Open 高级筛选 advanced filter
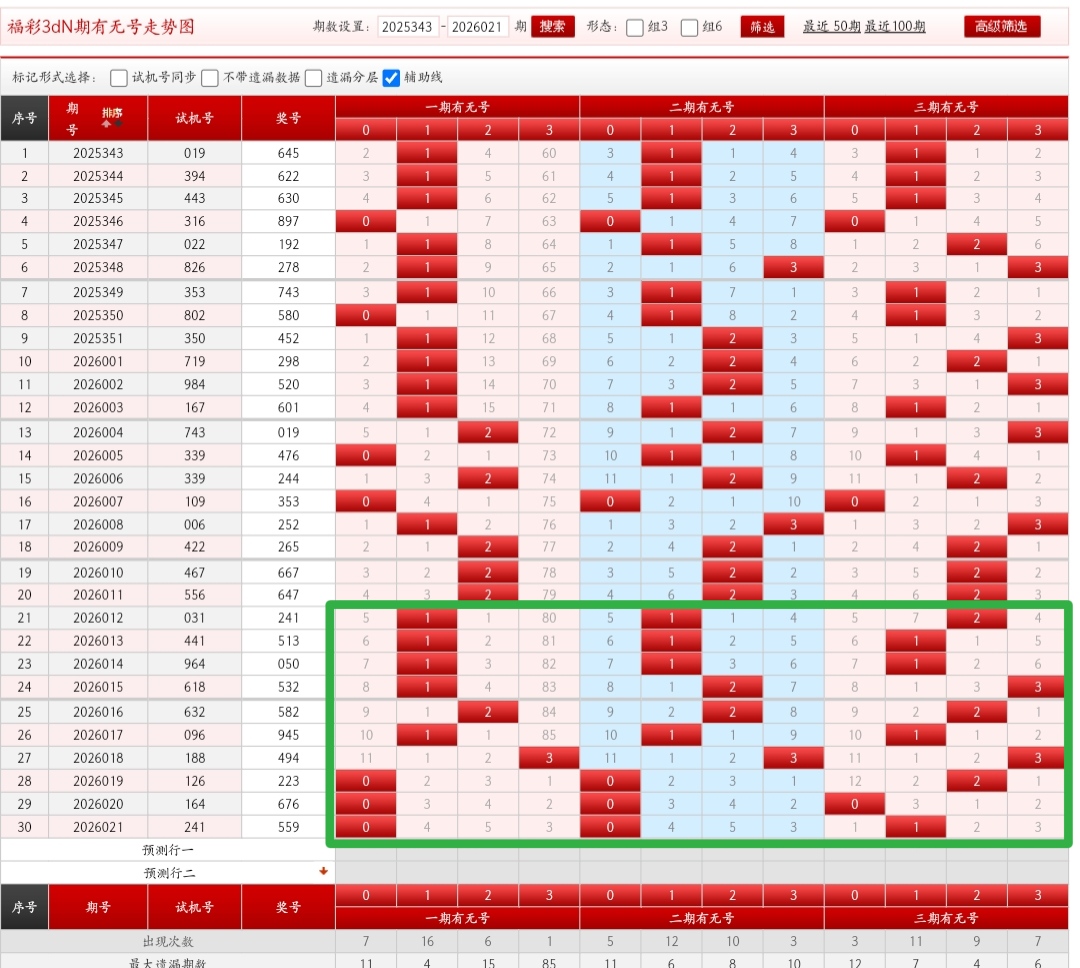1080x968 pixels. pos(1001,26)
